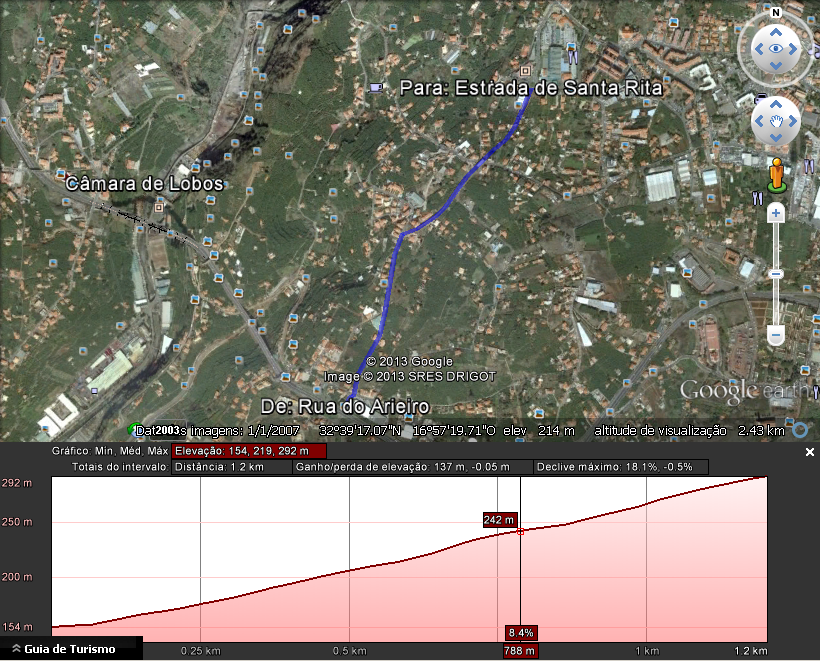820x662 pixels.
Task: Click the Para: Estrada de Santa Rita label
Action: click(x=531, y=88)
